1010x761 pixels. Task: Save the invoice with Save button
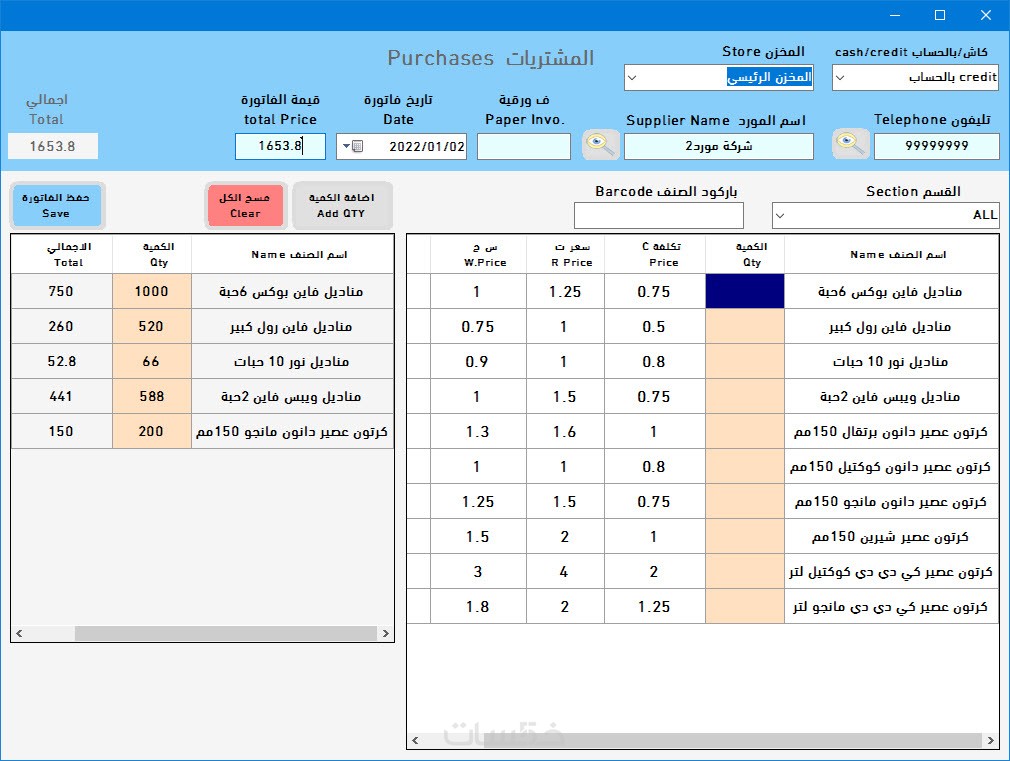[57, 206]
